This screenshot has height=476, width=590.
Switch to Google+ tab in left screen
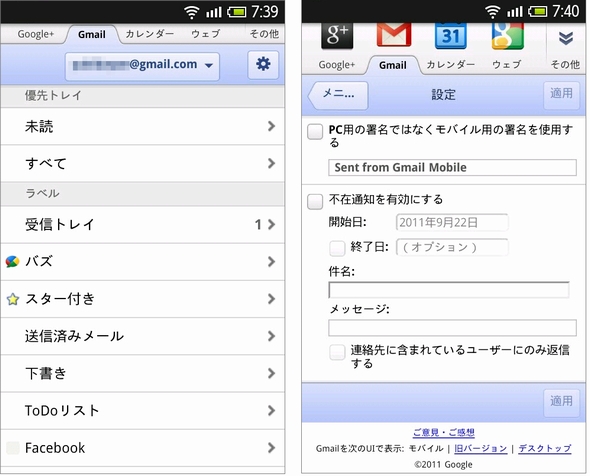click(36, 34)
